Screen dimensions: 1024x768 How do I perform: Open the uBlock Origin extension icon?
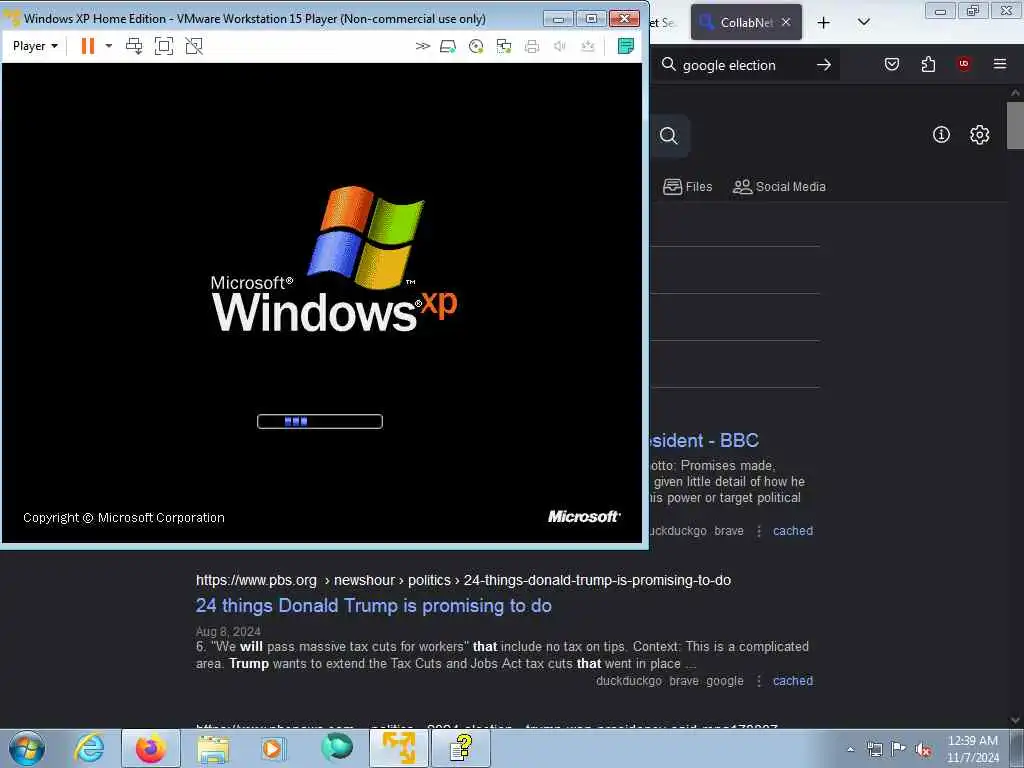964,64
